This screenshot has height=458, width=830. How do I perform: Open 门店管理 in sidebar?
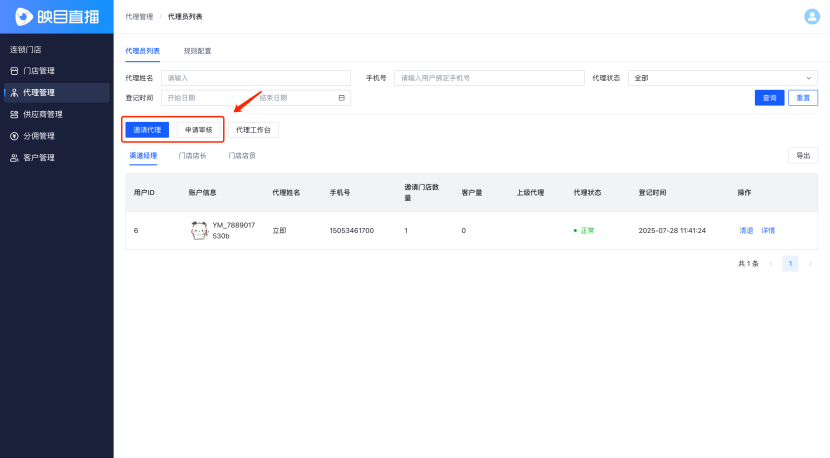57,71
